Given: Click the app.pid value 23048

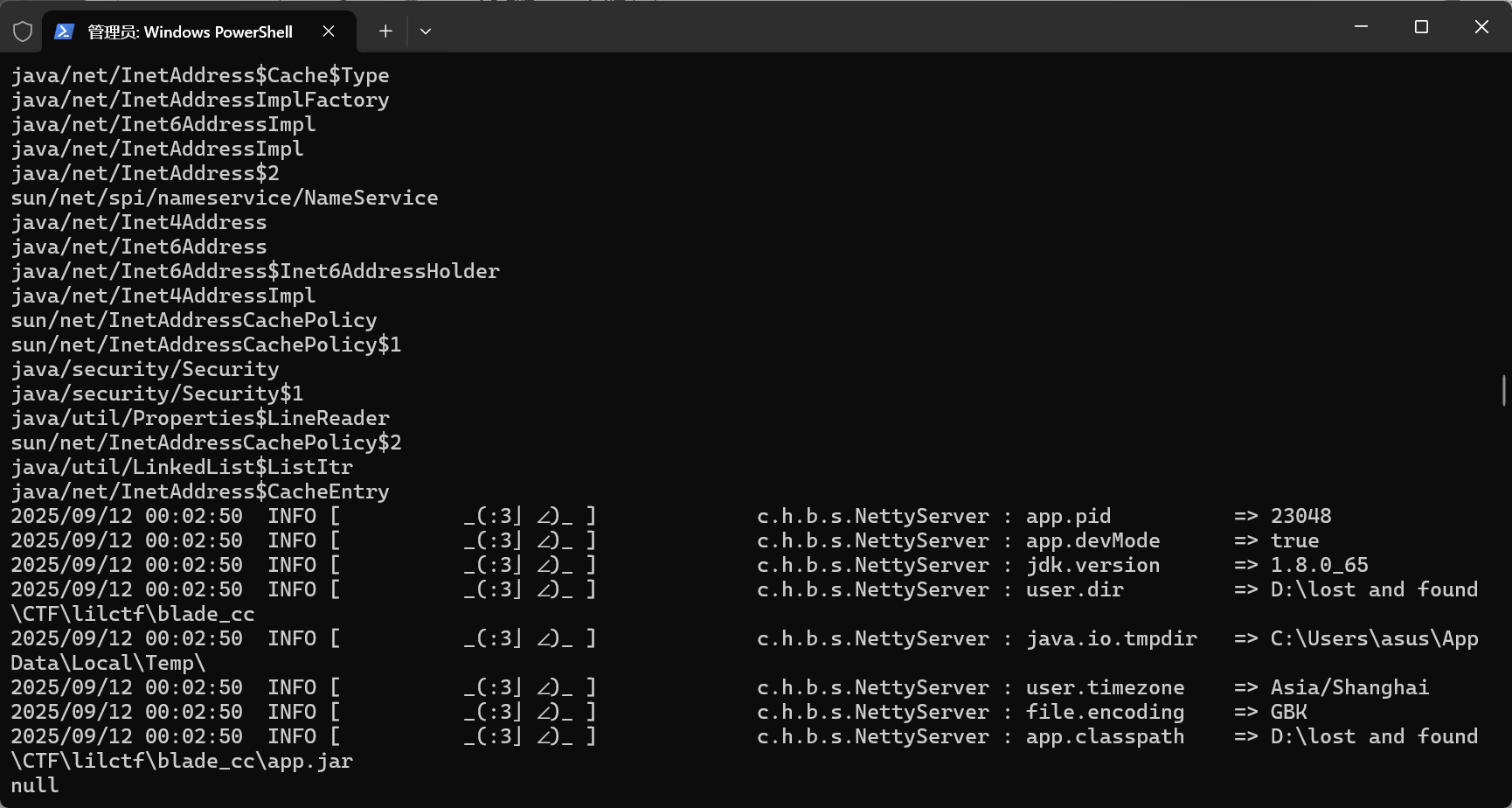Looking at the screenshot, I should [1301, 516].
